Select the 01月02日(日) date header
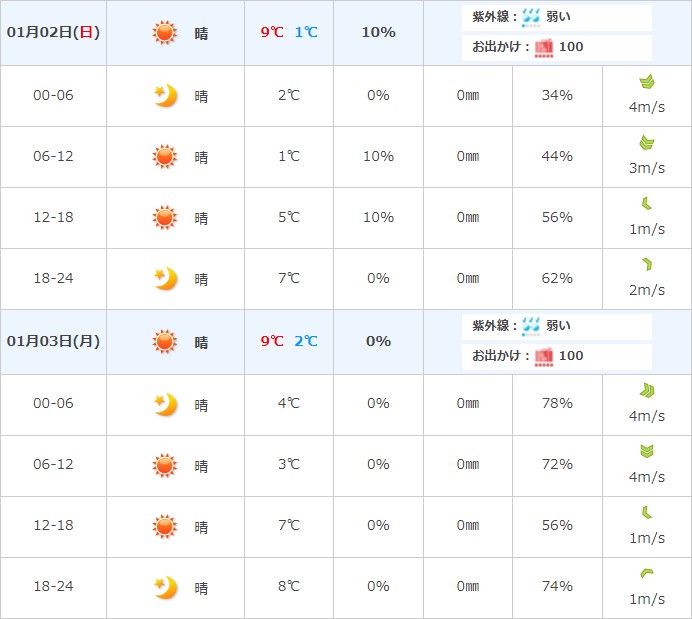692x619 pixels. tap(53, 32)
